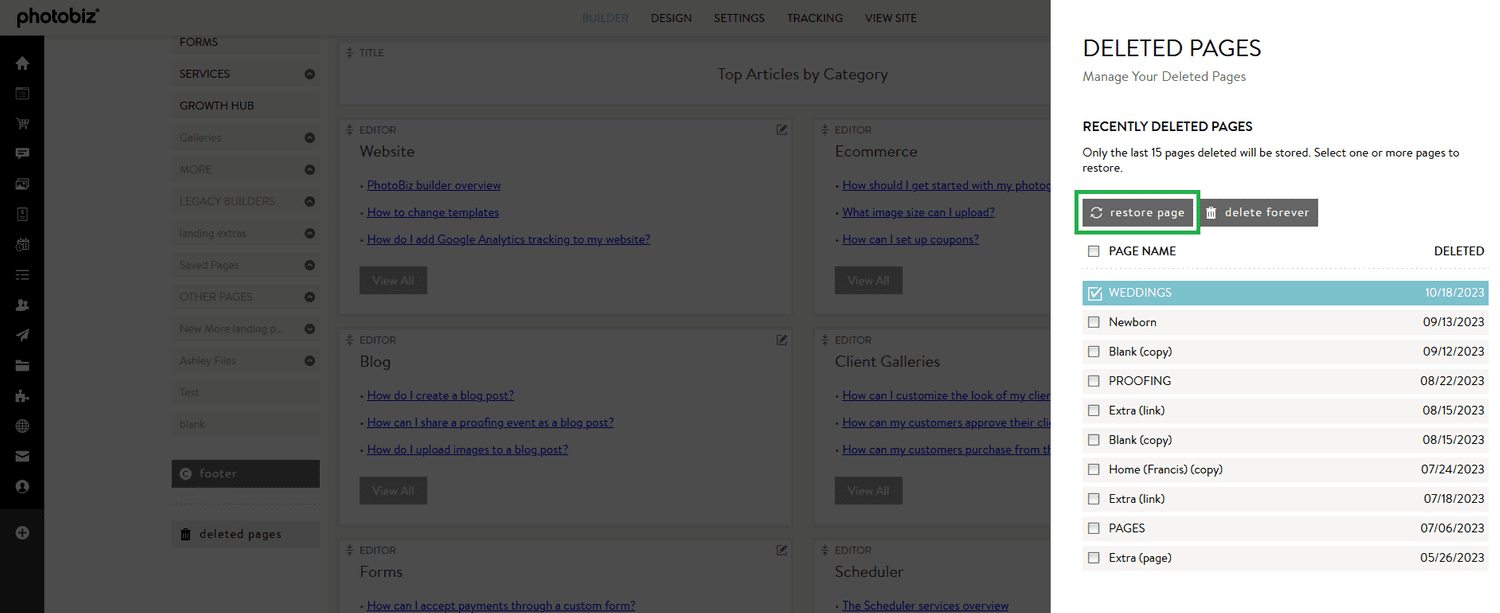Open the user account sidebar icon
Viewport: 1500px width, 613px height.
click(x=22, y=486)
